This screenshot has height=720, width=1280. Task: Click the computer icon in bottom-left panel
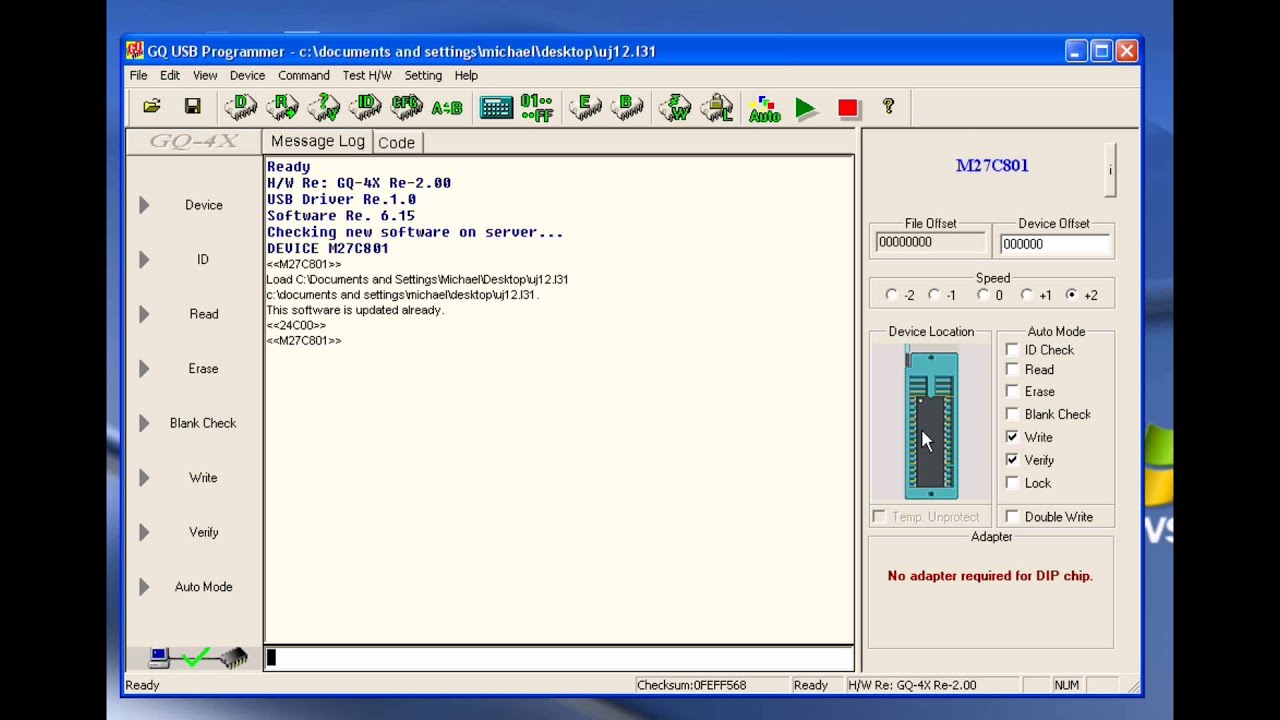[160, 657]
